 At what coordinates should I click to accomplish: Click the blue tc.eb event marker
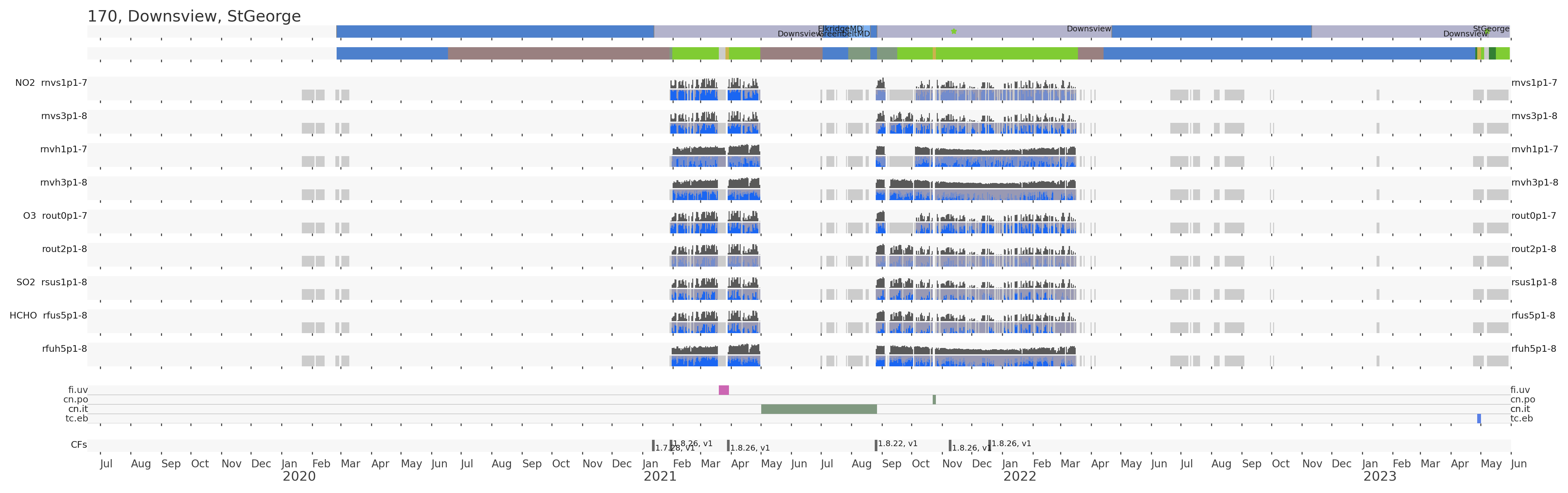click(x=1479, y=419)
